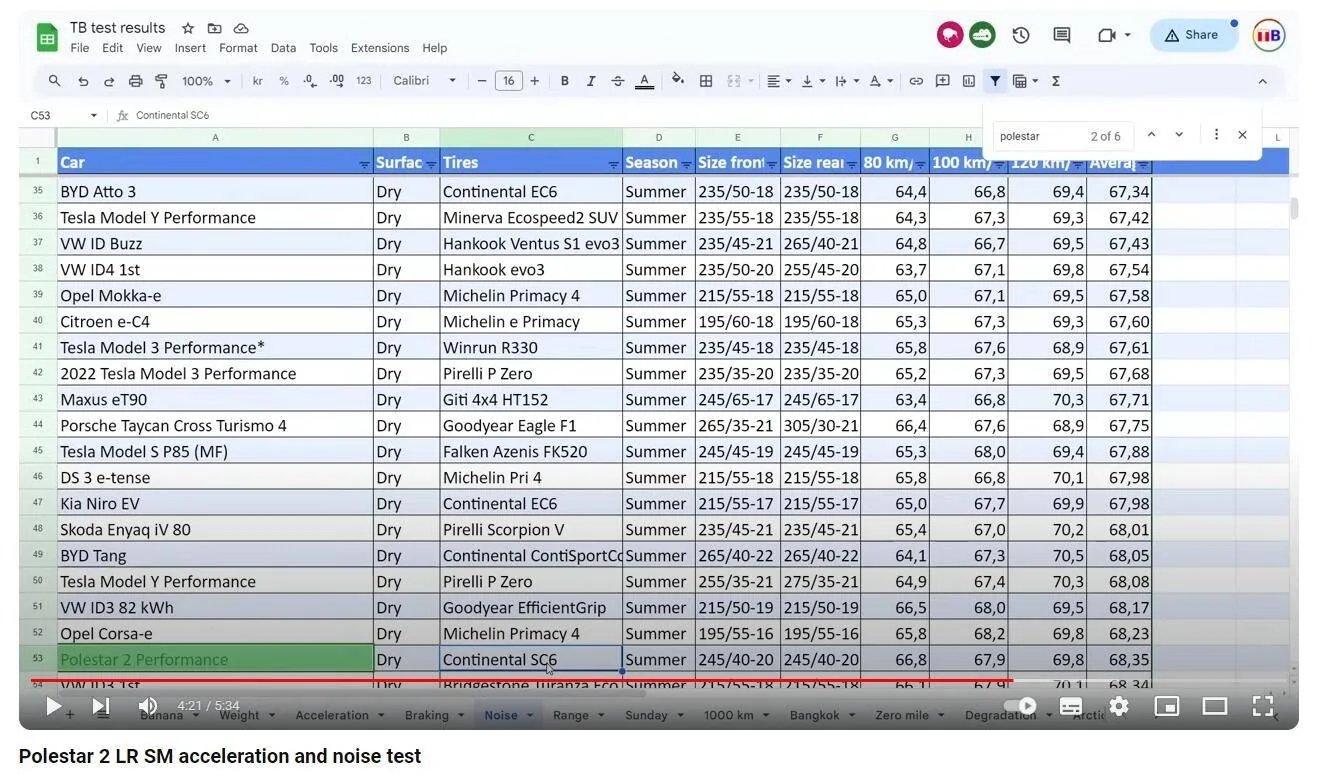Go to previous find result
The width and height of the screenshot is (1317, 776).
tap(1151, 135)
